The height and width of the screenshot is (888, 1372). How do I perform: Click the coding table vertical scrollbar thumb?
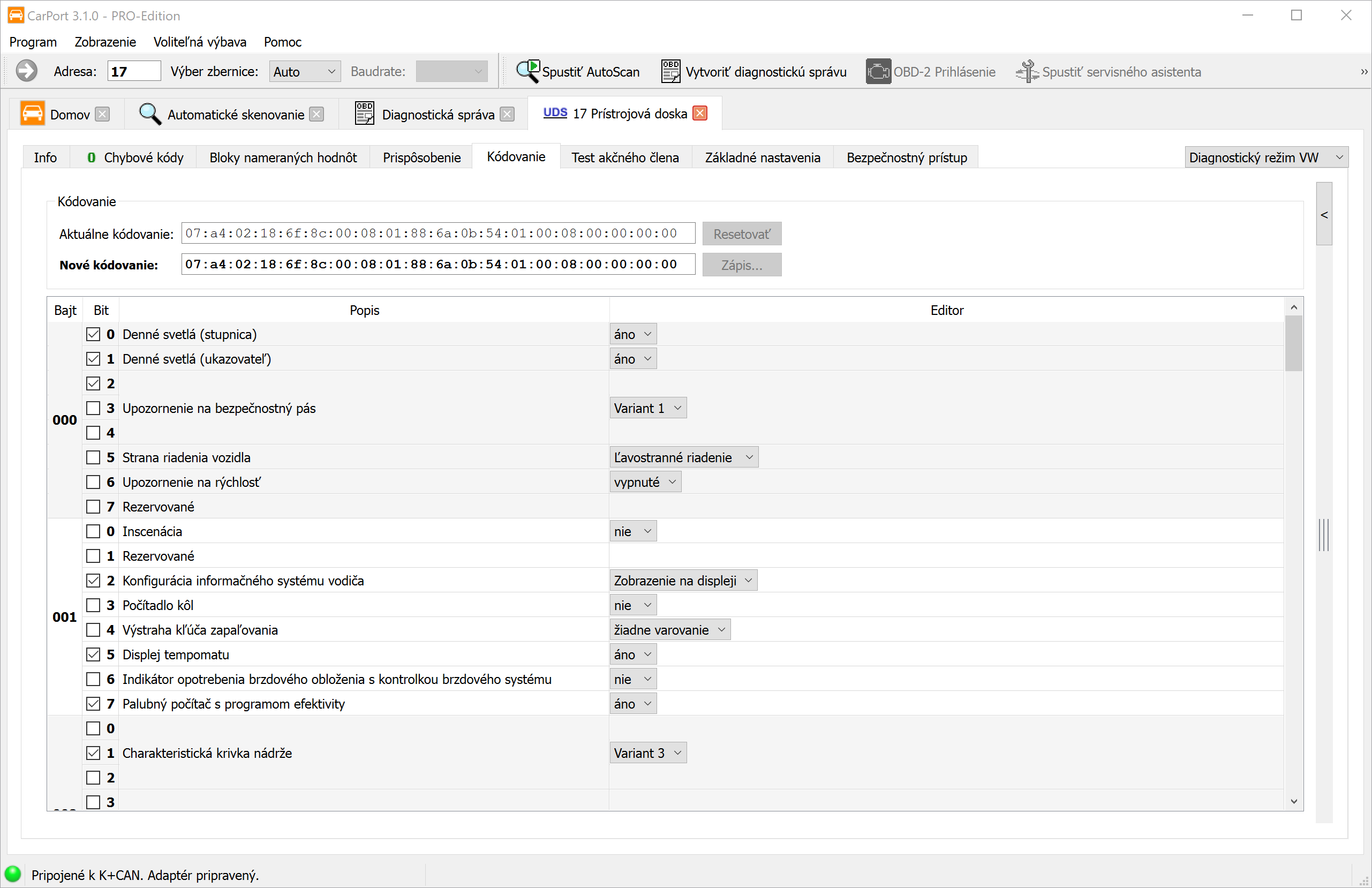tap(1293, 344)
